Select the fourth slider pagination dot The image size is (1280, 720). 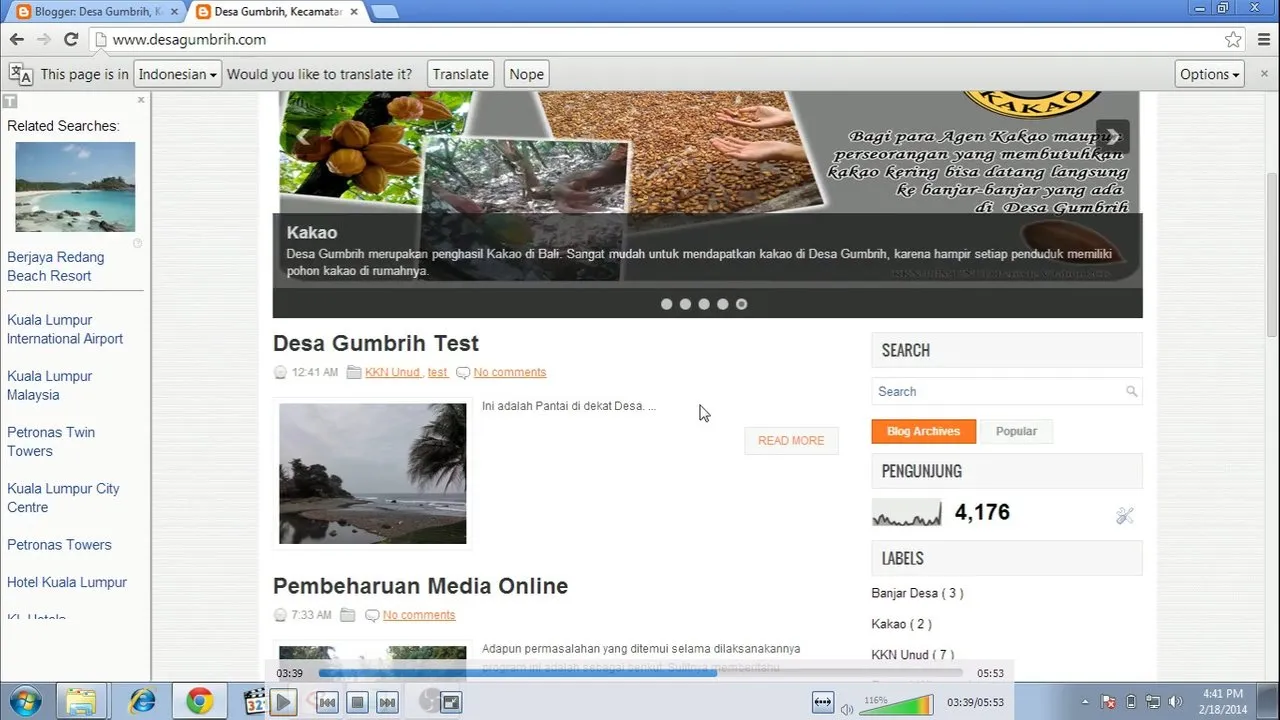coord(722,304)
